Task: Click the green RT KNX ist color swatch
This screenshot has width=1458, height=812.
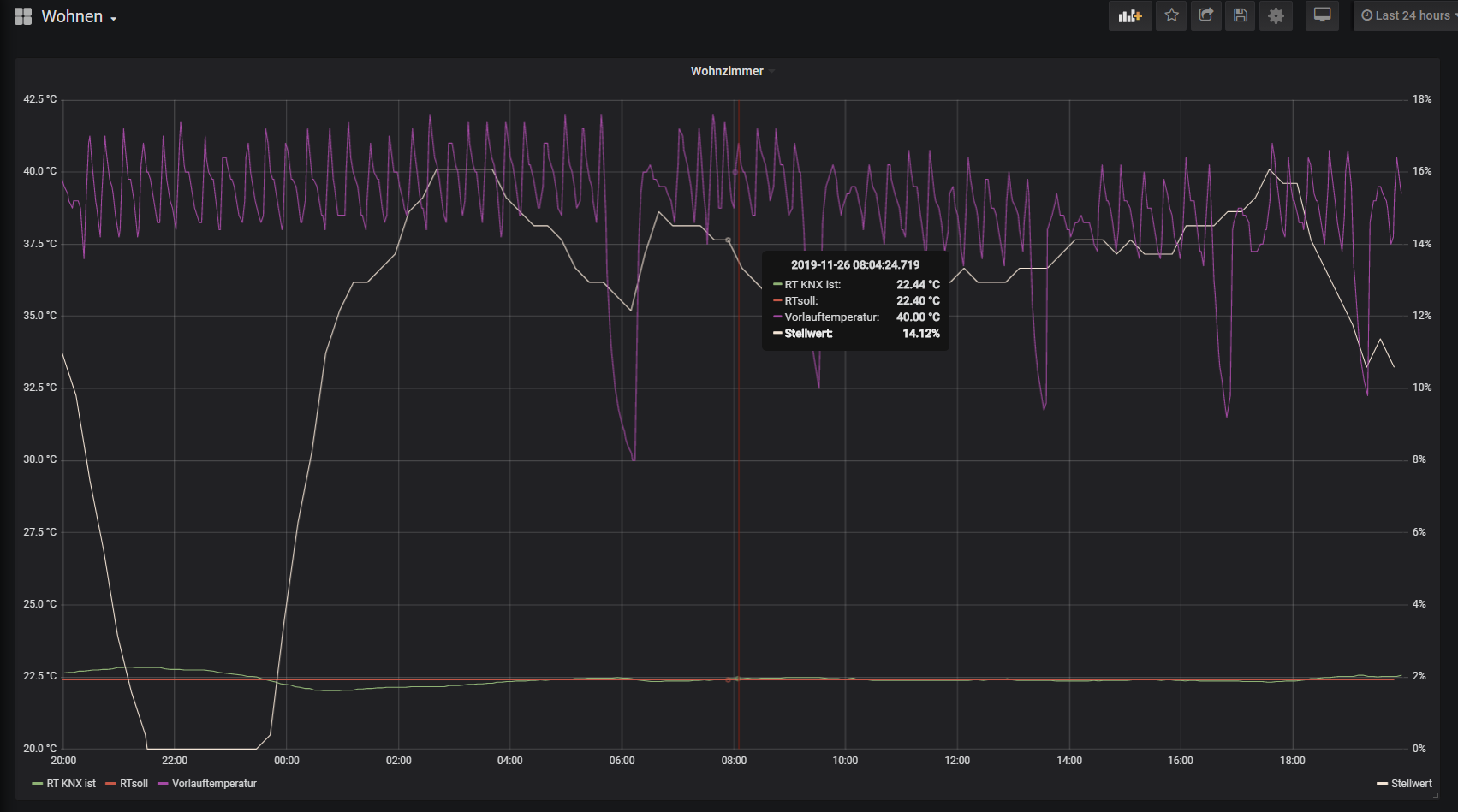Action: pyautogui.click(x=38, y=784)
